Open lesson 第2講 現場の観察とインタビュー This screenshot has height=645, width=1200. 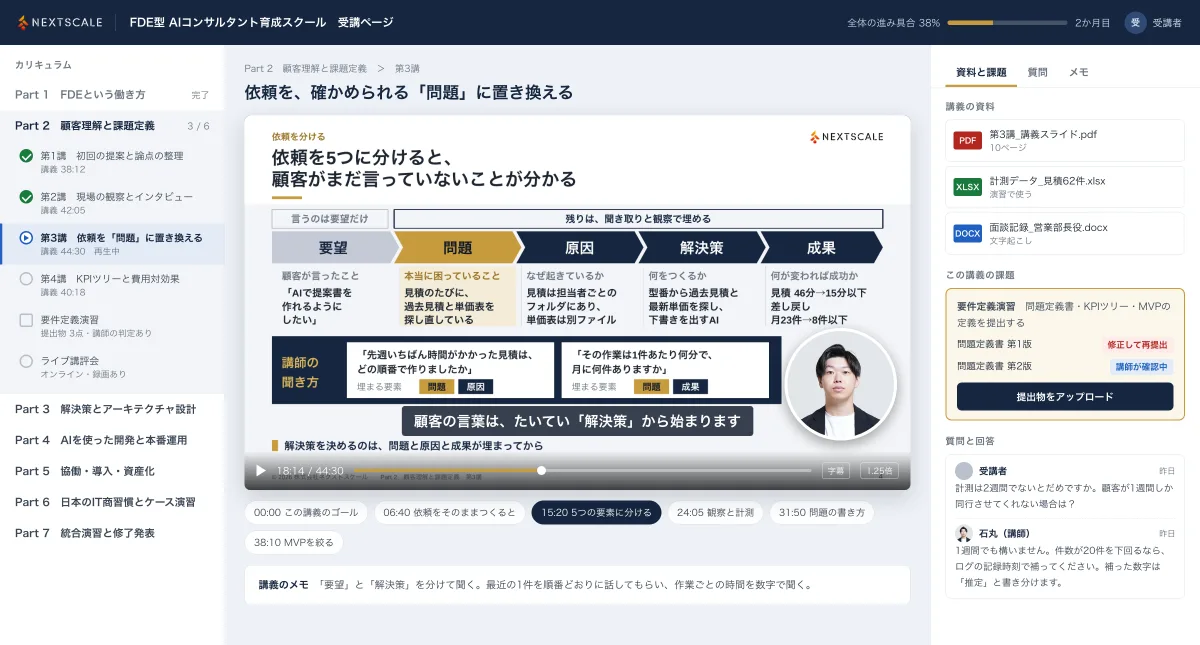point(112,202)
